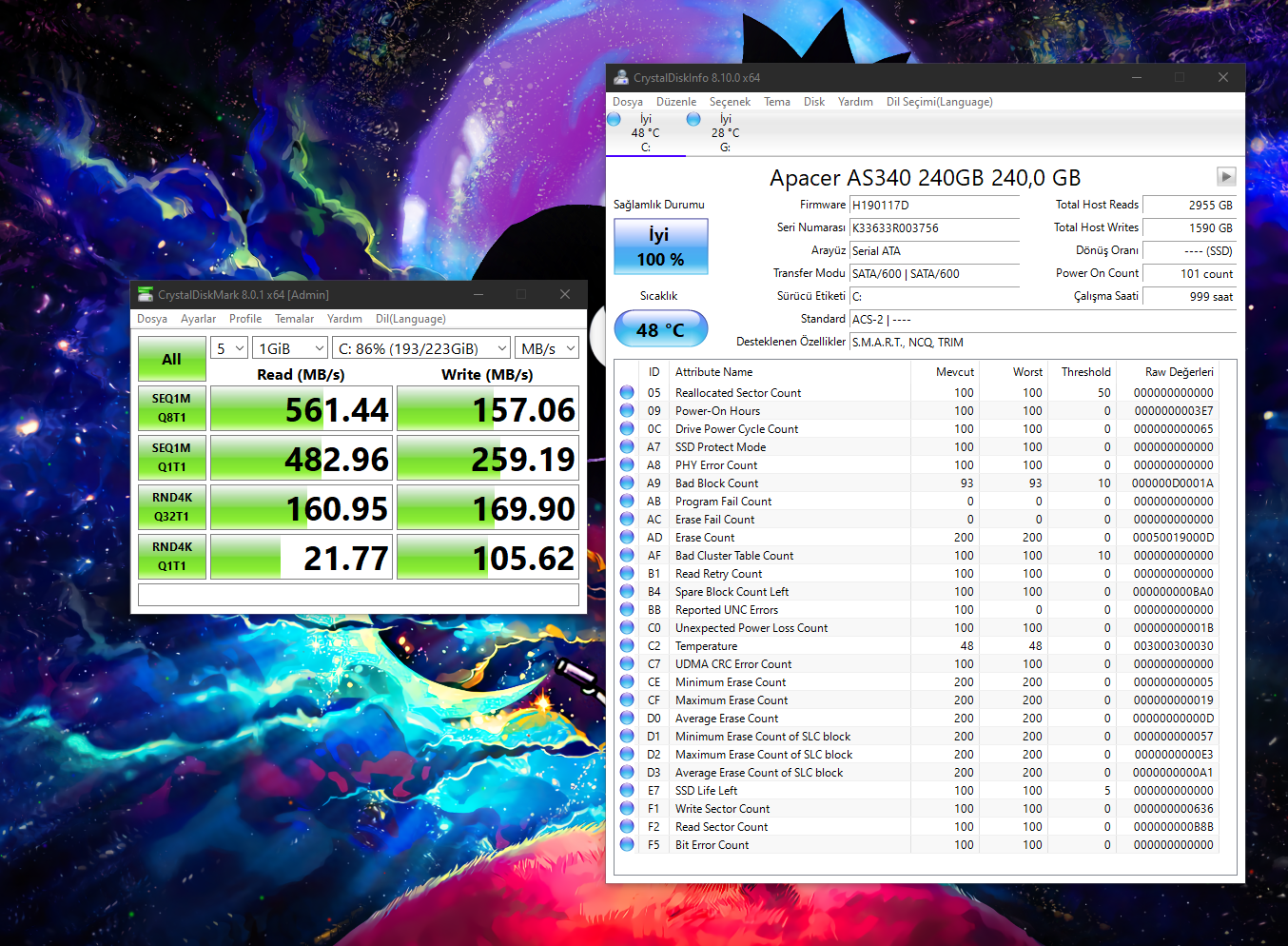Screen dimensions: 1288x946
Task: Click status orb for Read Sector Count
Action: (627, 826)
